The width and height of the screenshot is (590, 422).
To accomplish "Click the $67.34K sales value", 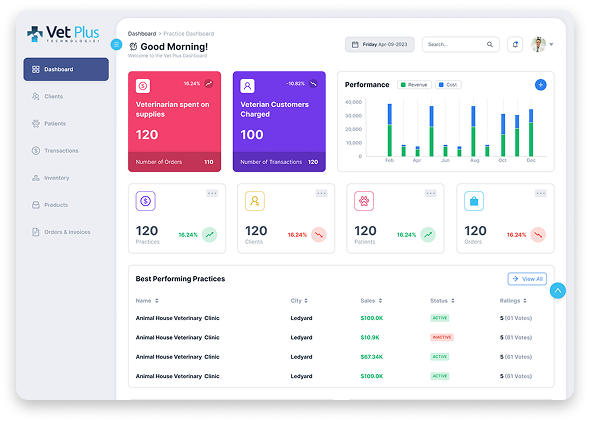I will [x=372, y=357].
